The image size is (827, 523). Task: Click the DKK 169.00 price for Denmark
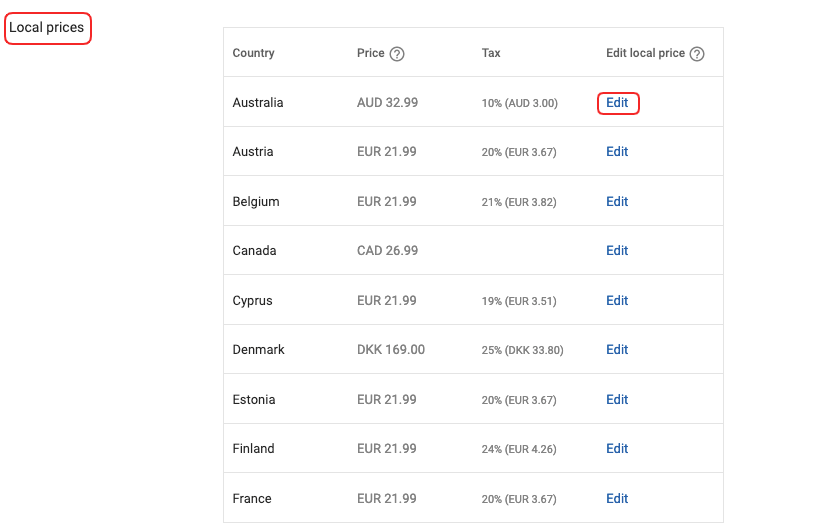coord(391,350)
